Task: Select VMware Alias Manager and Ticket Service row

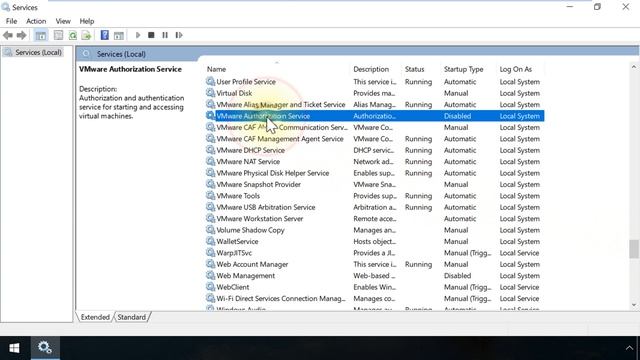Action: pyautogui.click(x=374, y=104)
